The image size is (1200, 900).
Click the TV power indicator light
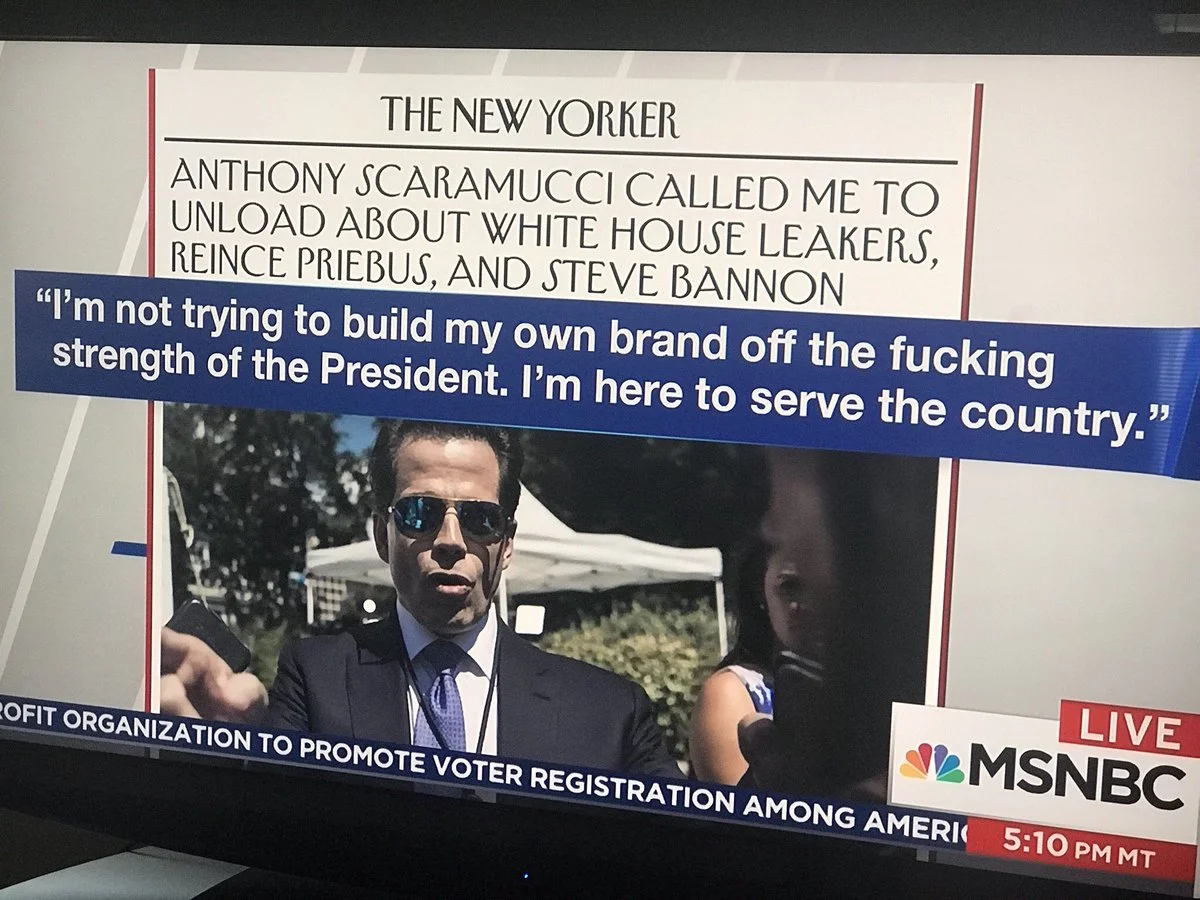524,874
